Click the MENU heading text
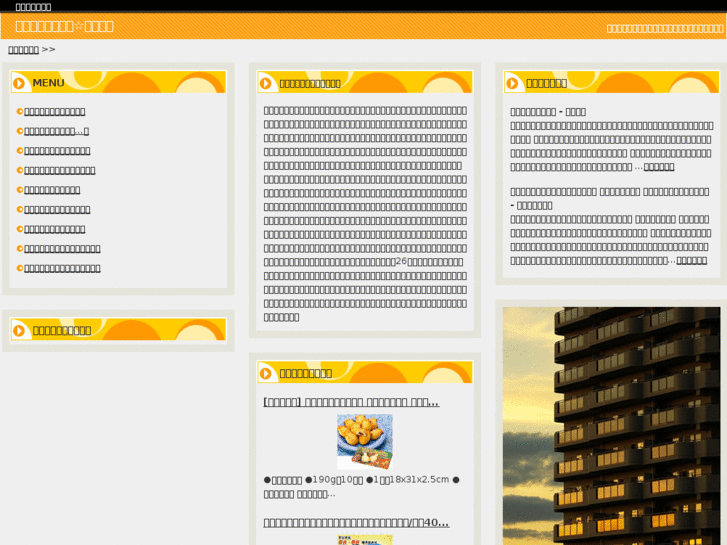Viewport: 727px width, 545px height. tap(48, 83)
